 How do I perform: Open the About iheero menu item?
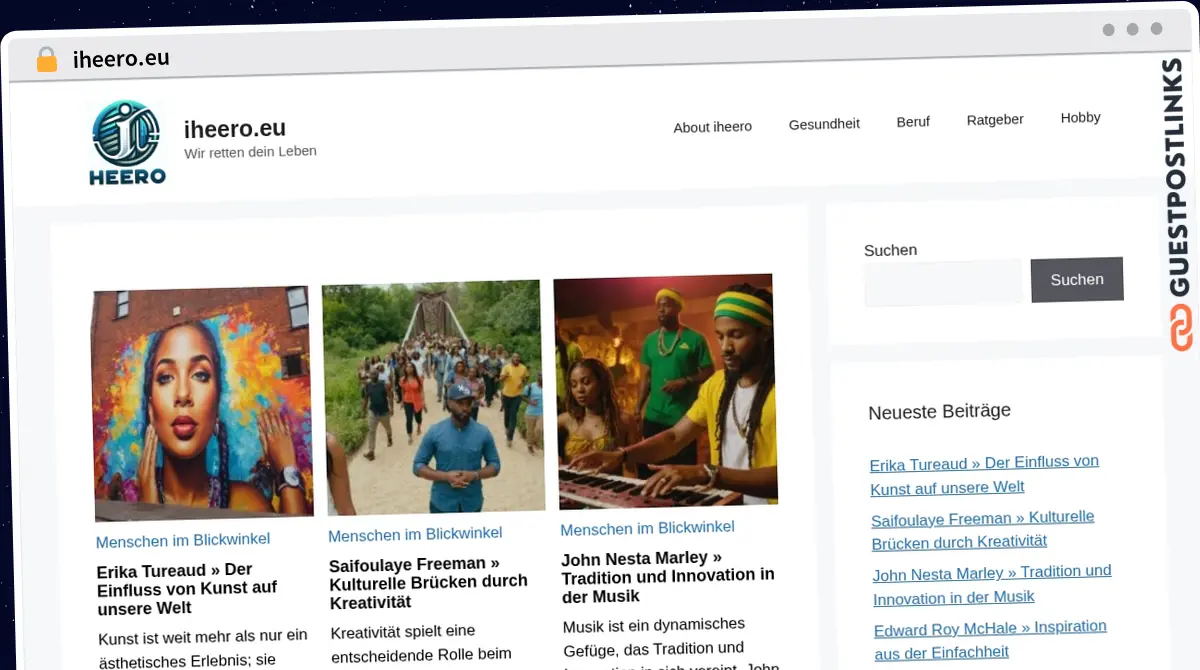point(712,127)
